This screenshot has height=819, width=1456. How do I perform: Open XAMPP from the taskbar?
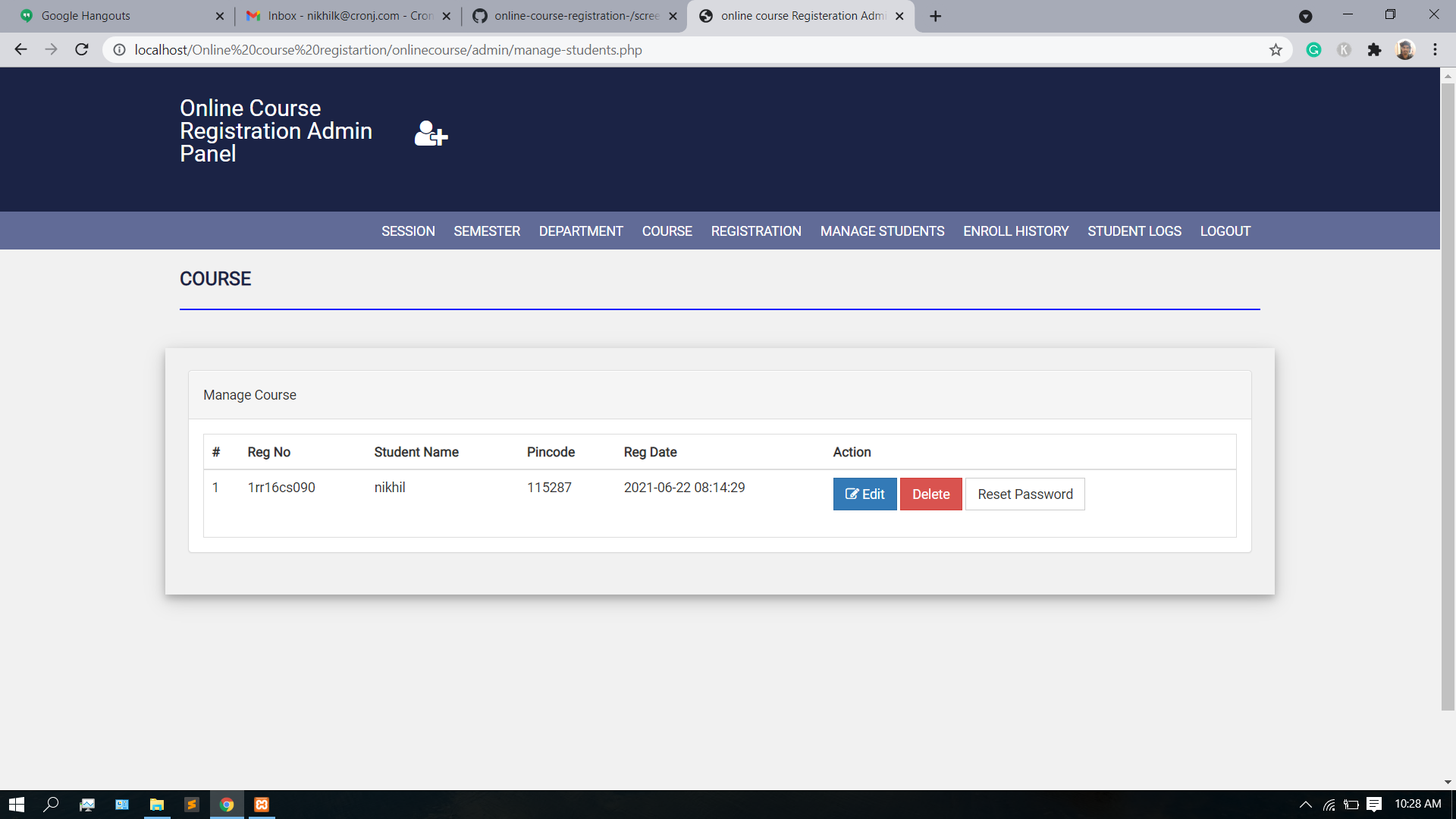point(262,805)
